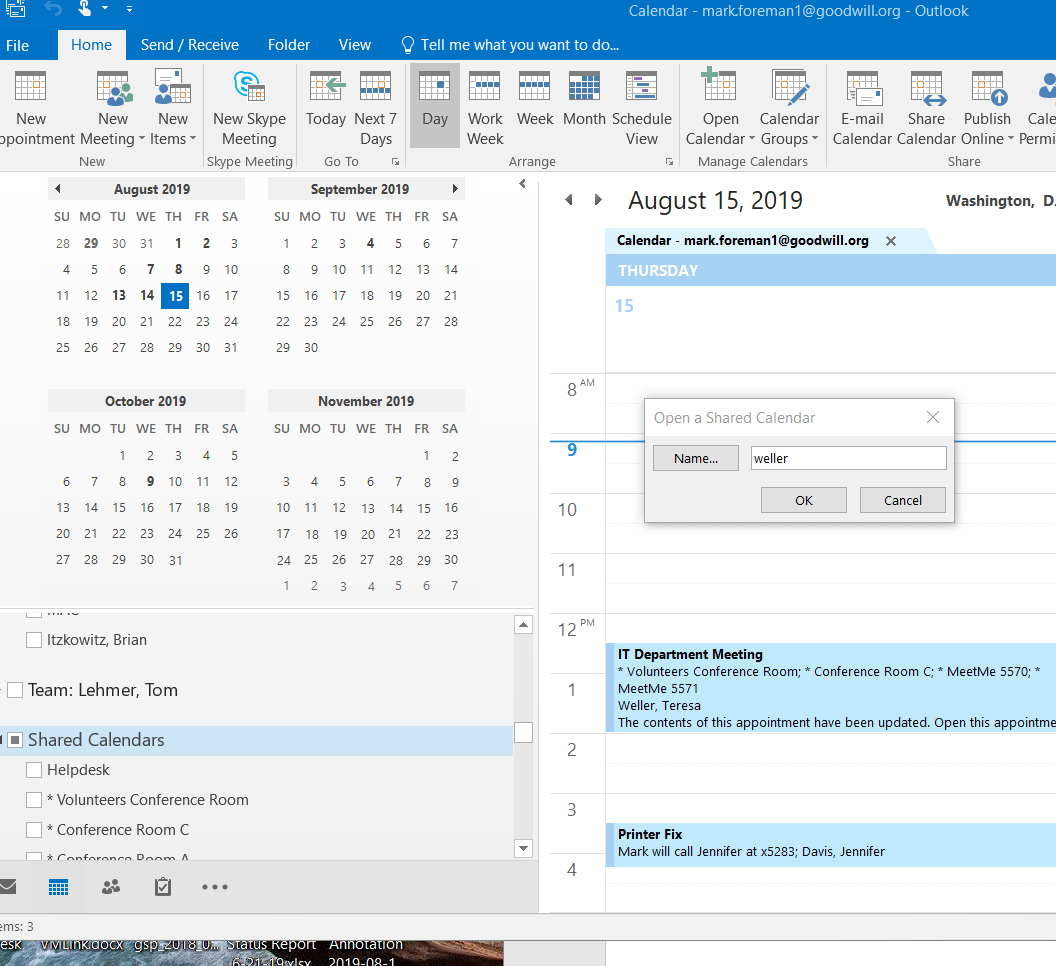The height and width of the screenshot is (966, 1056).
Task: Click the New Meeting ribbon icon
Action: (112, 107)
